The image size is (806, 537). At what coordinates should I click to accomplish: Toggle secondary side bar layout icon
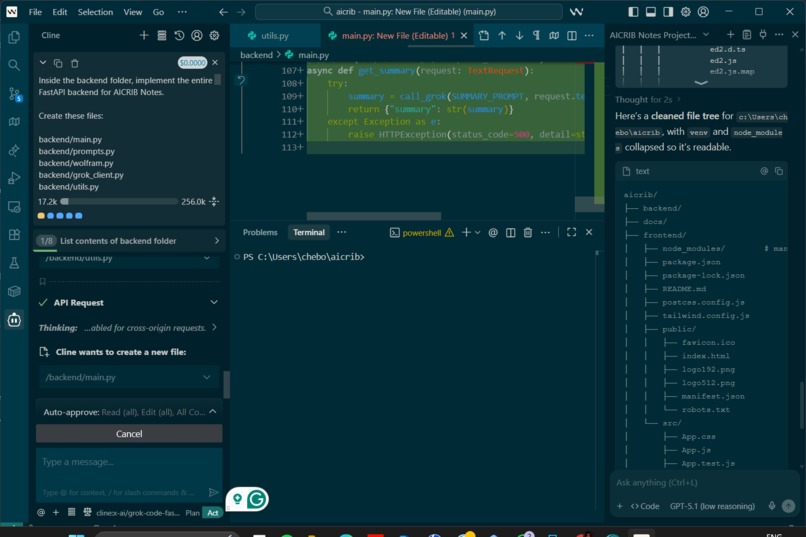click(668, 11)
